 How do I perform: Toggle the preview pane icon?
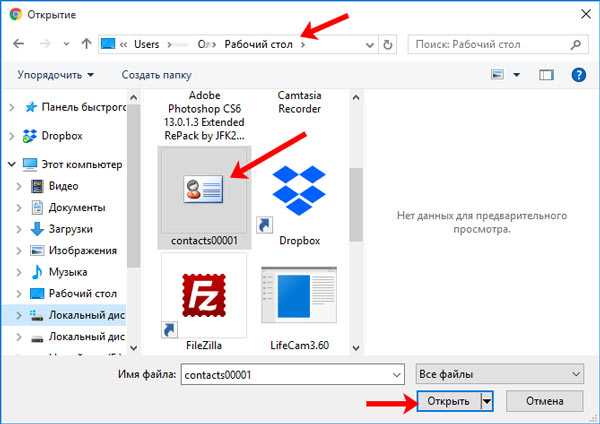pos(546,75)
